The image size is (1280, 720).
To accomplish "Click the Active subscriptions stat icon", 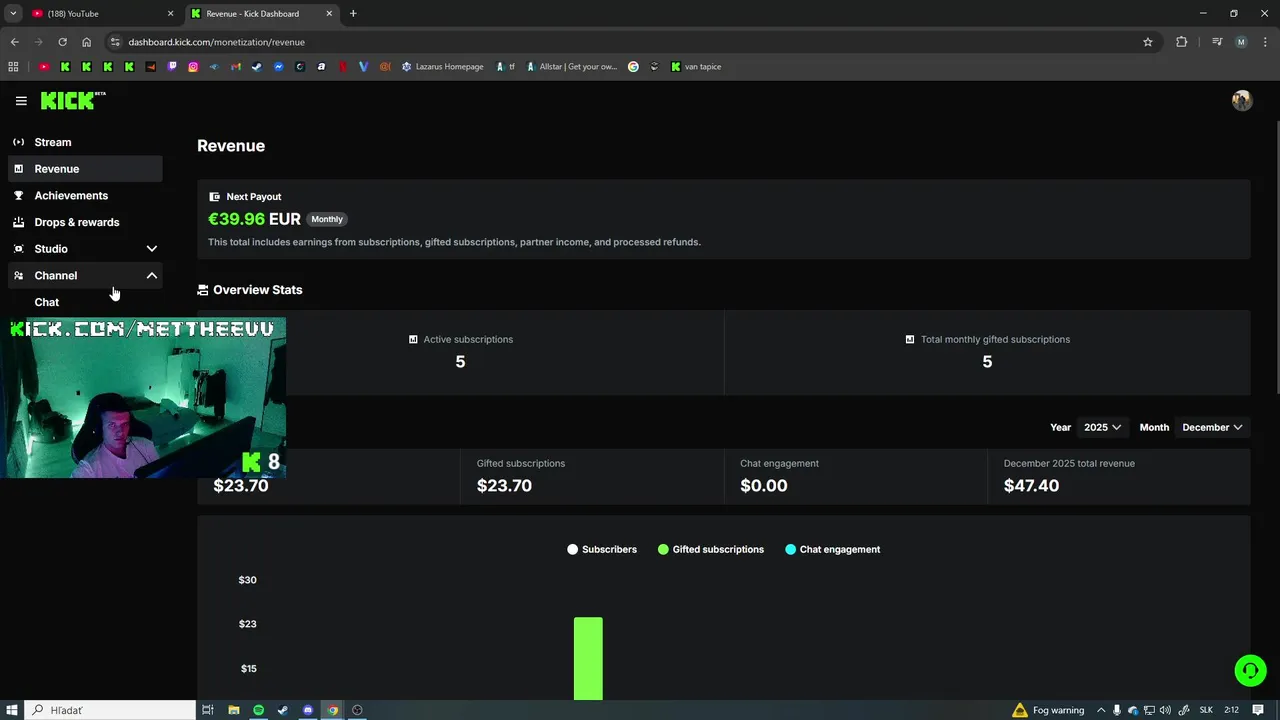I will [413, 339].
